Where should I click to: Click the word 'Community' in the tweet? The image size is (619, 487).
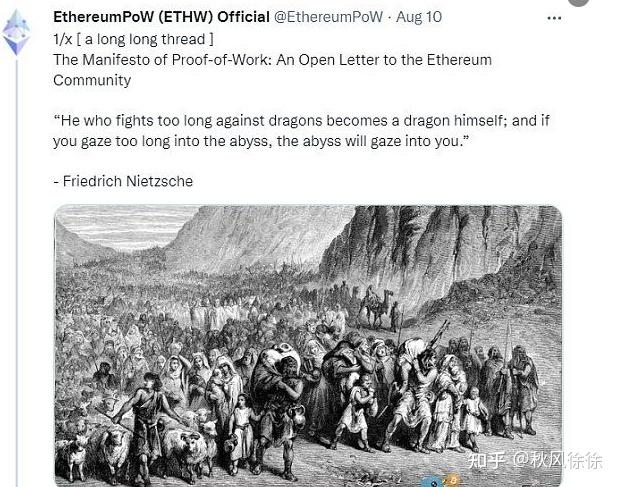(x=92, y=80)
